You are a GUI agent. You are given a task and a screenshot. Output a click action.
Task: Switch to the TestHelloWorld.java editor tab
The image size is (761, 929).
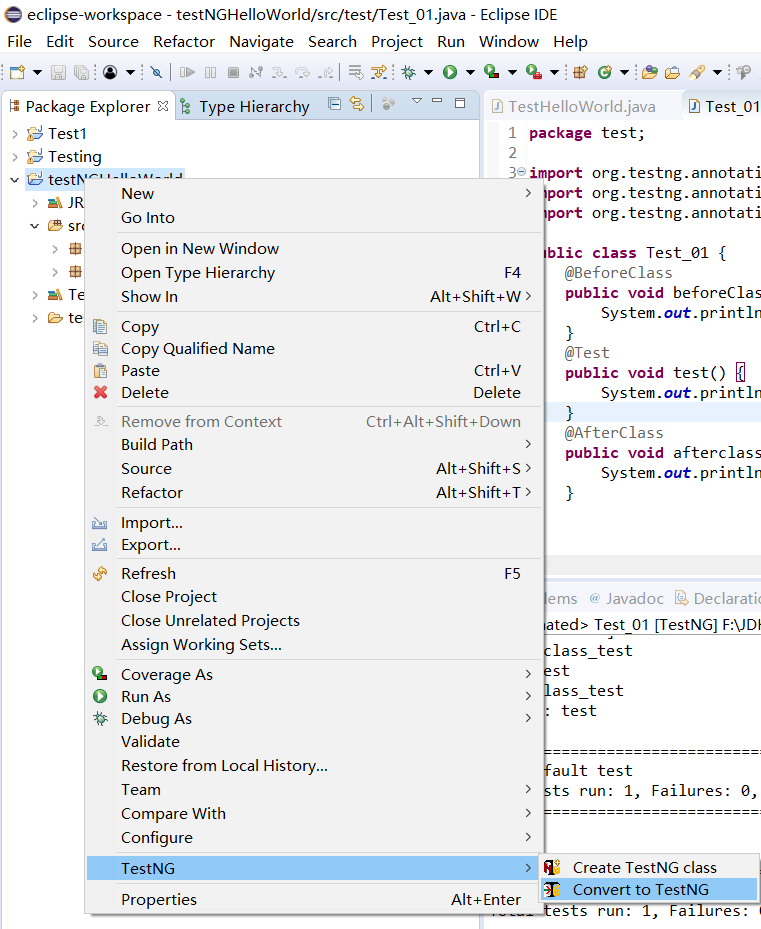(574, 107)
